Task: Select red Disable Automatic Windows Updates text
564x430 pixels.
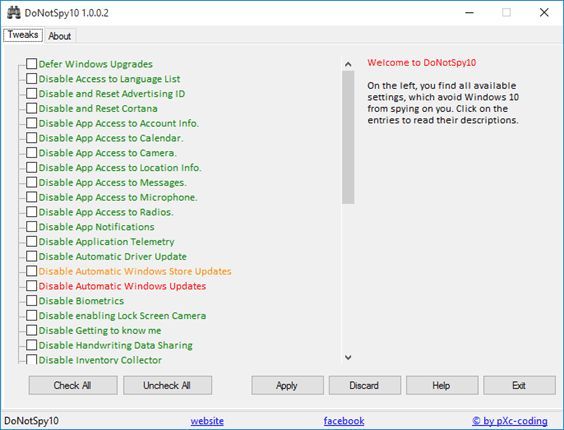Action: 122,286
